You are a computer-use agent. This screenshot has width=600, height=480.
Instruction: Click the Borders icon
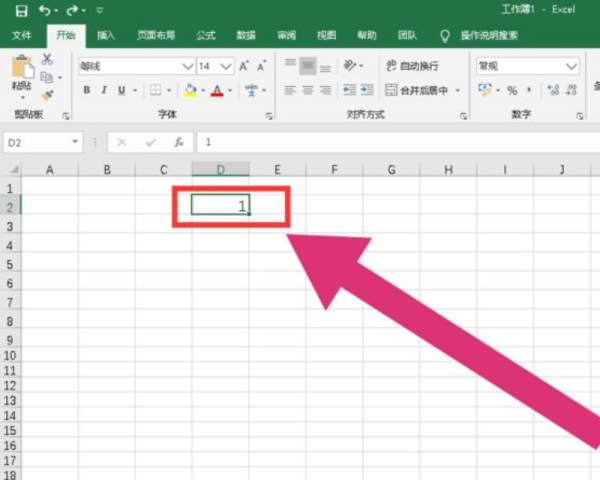click(x=155, y=90)
